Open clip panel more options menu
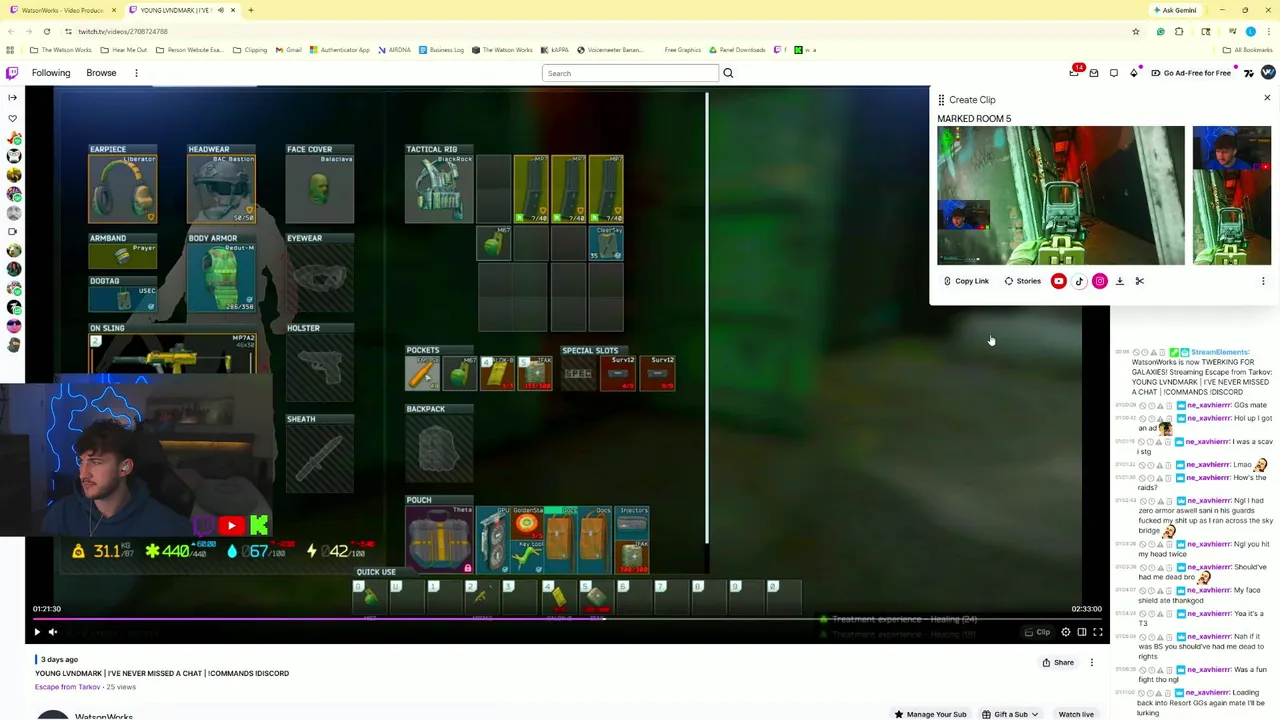The image size is (1280, 720). pyautogui.click(x=1263, y=281)
